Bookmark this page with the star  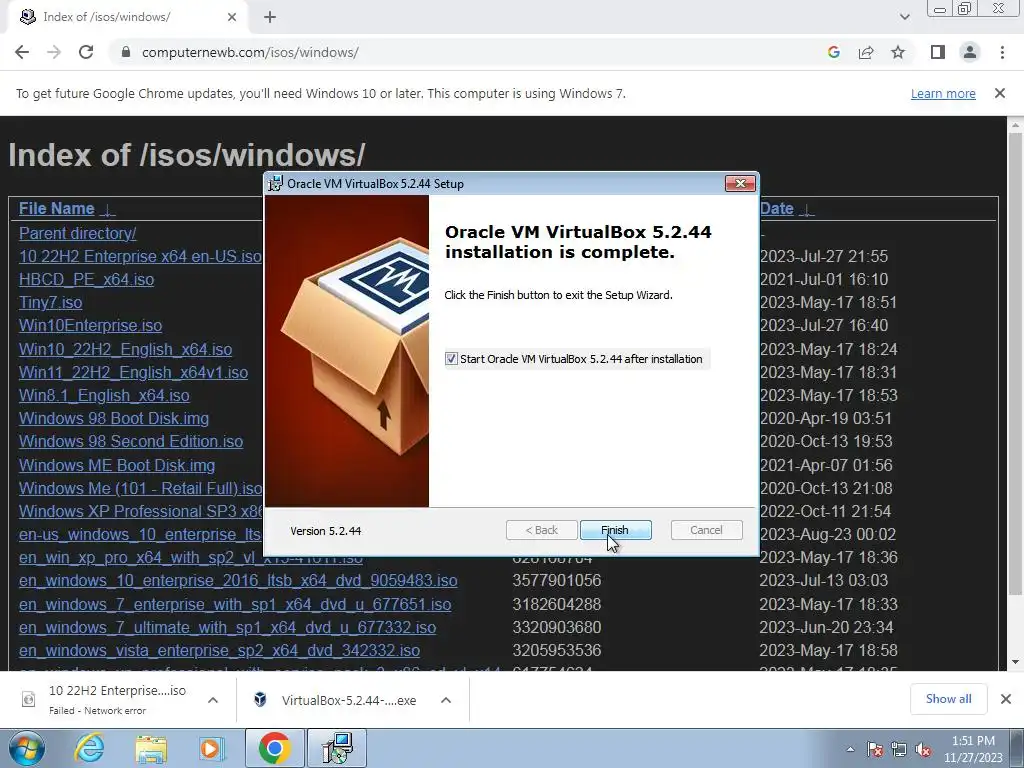tap(898, 52)
